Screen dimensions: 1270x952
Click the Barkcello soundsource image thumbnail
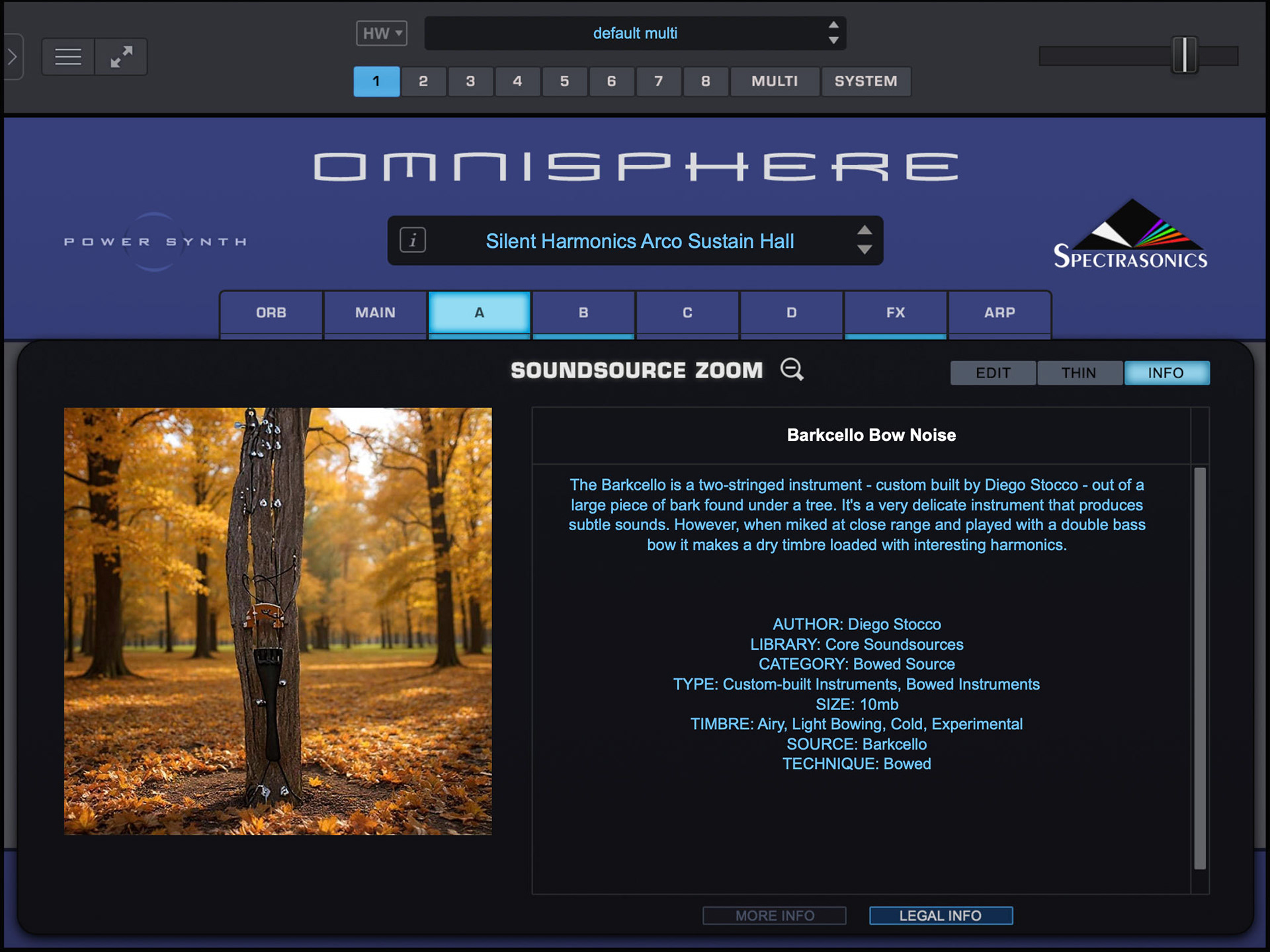[x=278, y=621]
